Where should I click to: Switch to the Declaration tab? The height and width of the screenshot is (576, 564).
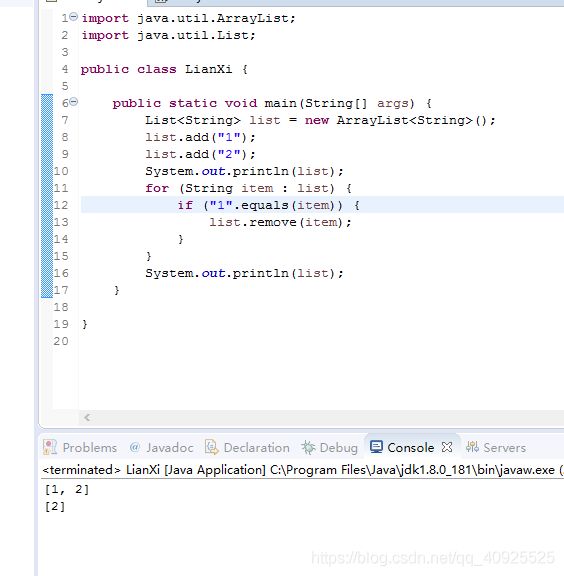(247, 447)
